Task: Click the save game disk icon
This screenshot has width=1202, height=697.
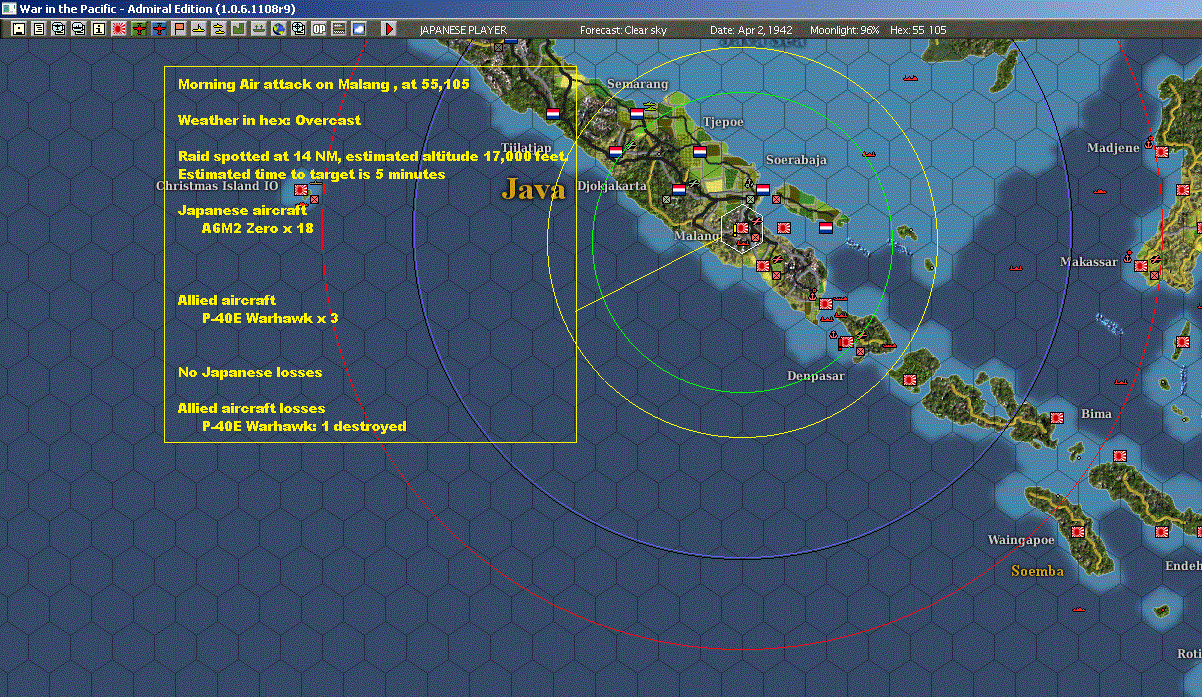Action: click(19, 29)
